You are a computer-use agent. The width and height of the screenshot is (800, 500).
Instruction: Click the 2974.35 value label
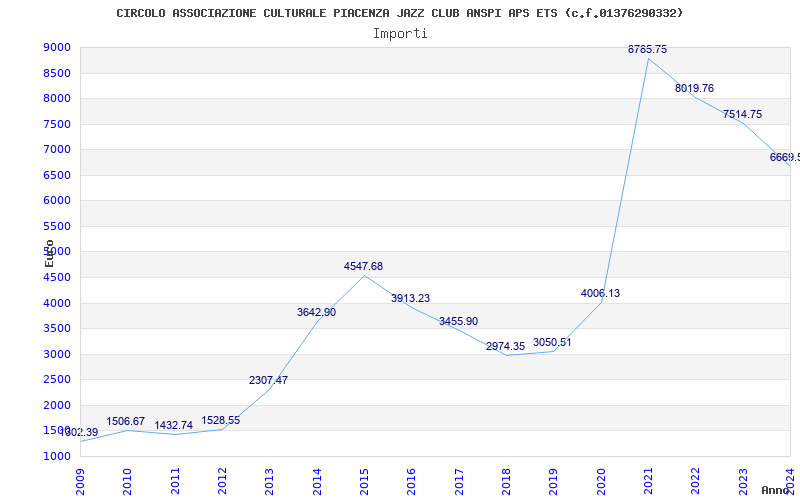click(505, 347)
